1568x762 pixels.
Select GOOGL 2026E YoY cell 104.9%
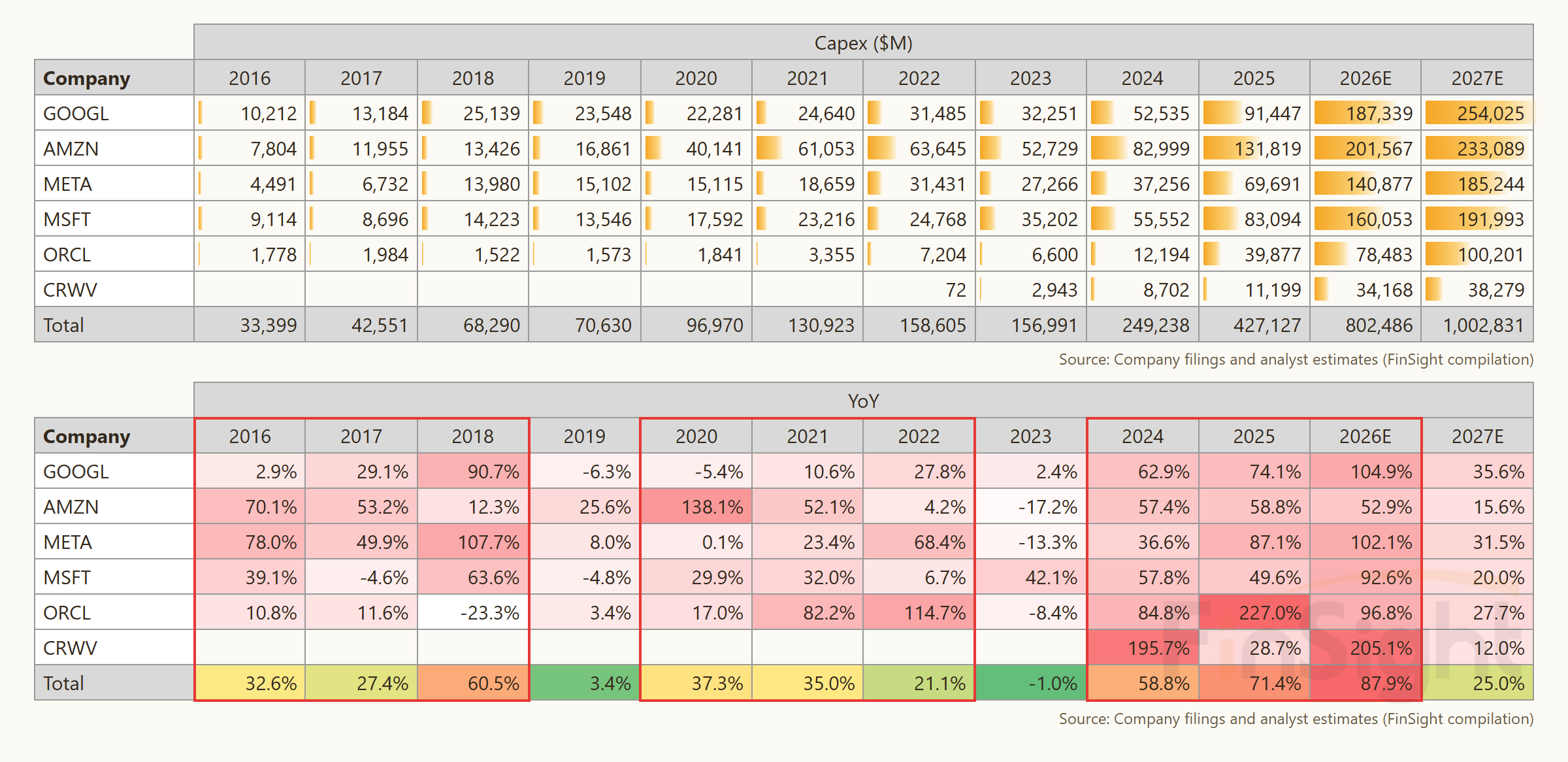tap(1365, 471)
